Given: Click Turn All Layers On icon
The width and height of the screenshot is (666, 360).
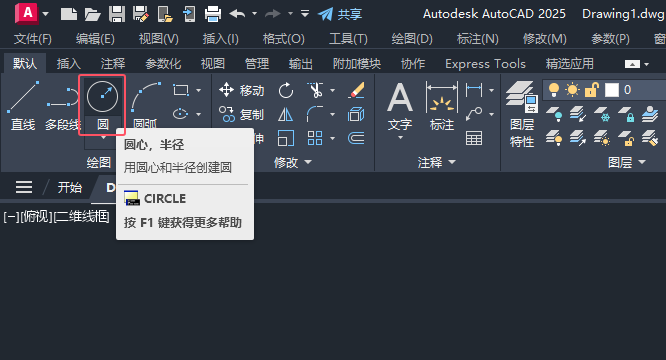Looking at the screenshot, I should [x=554, y=138].
